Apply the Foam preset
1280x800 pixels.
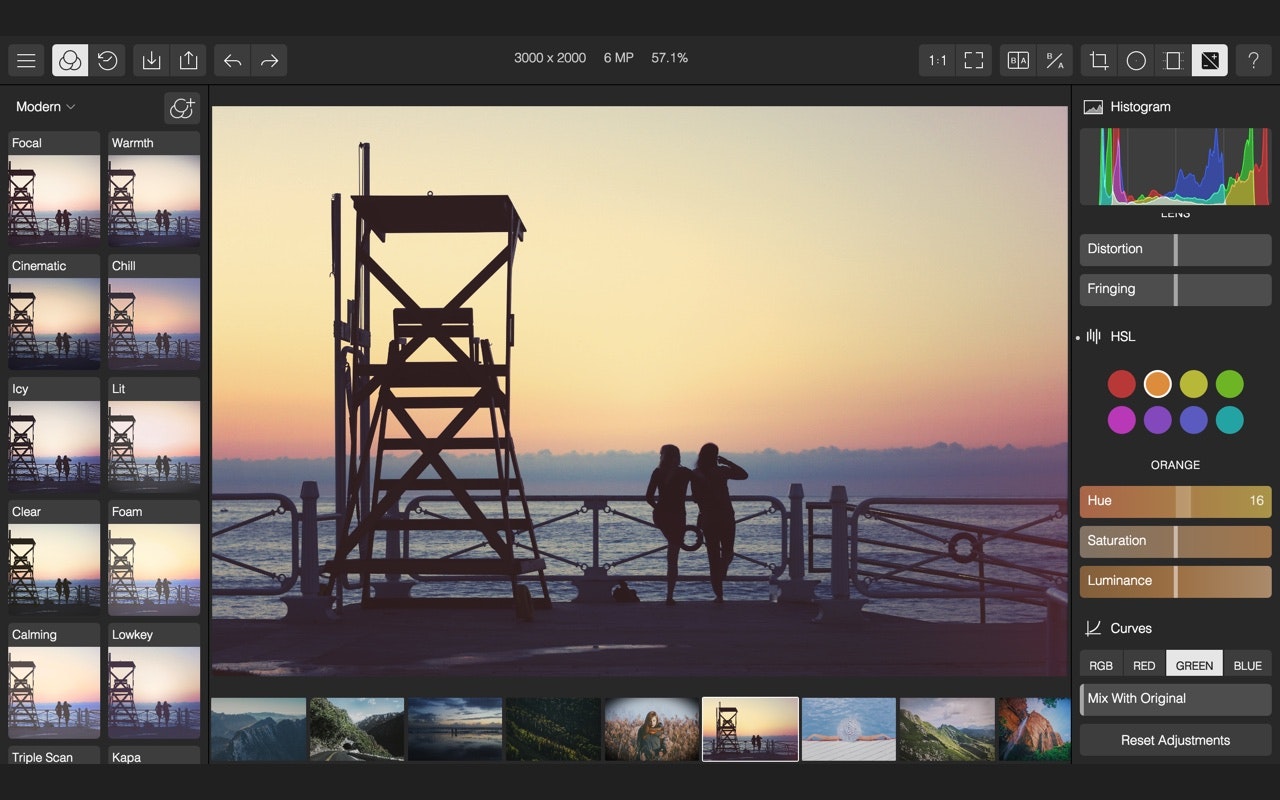(154, 558)
